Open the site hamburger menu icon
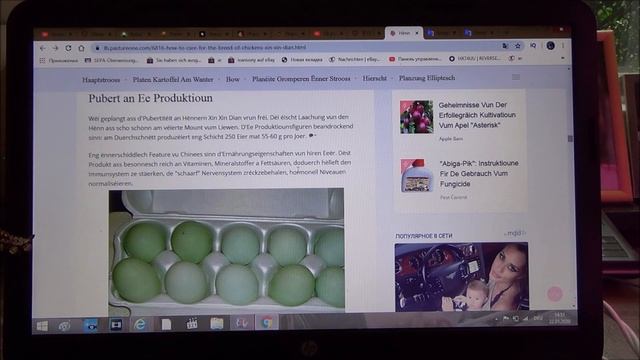 click(x=516, y=77)
